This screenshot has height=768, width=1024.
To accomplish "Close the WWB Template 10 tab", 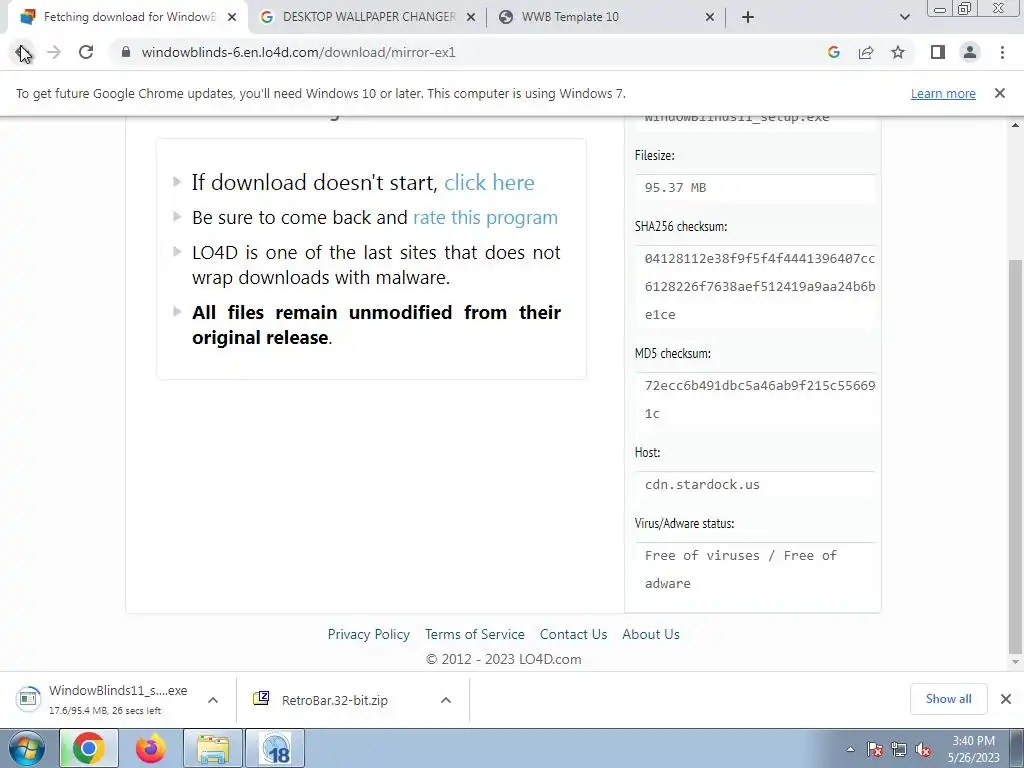I will pyautogui.click(x=710, y=17).
